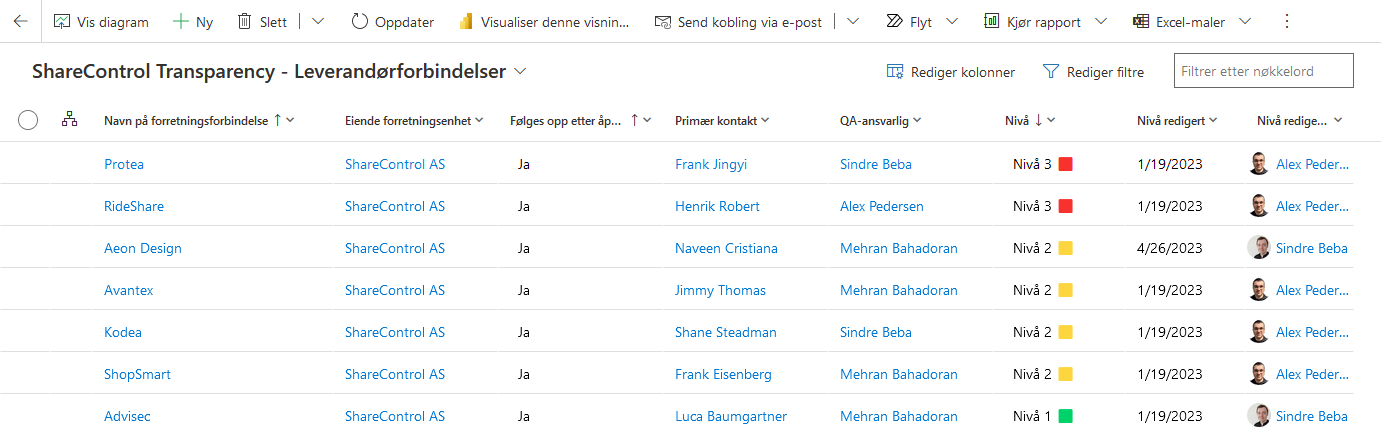
Task: Open the more commands overflow menu
Action: tap(1286, 21)
